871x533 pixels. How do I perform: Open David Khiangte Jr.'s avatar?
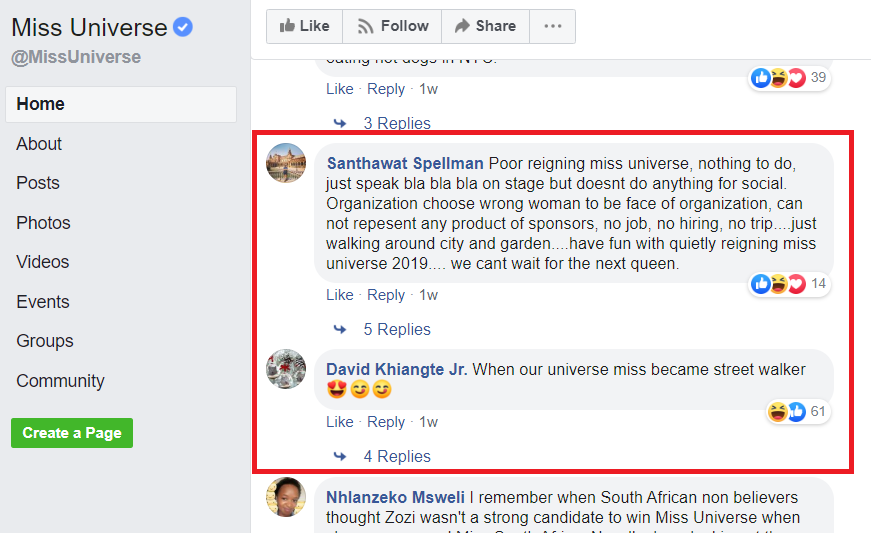point(286,369)
